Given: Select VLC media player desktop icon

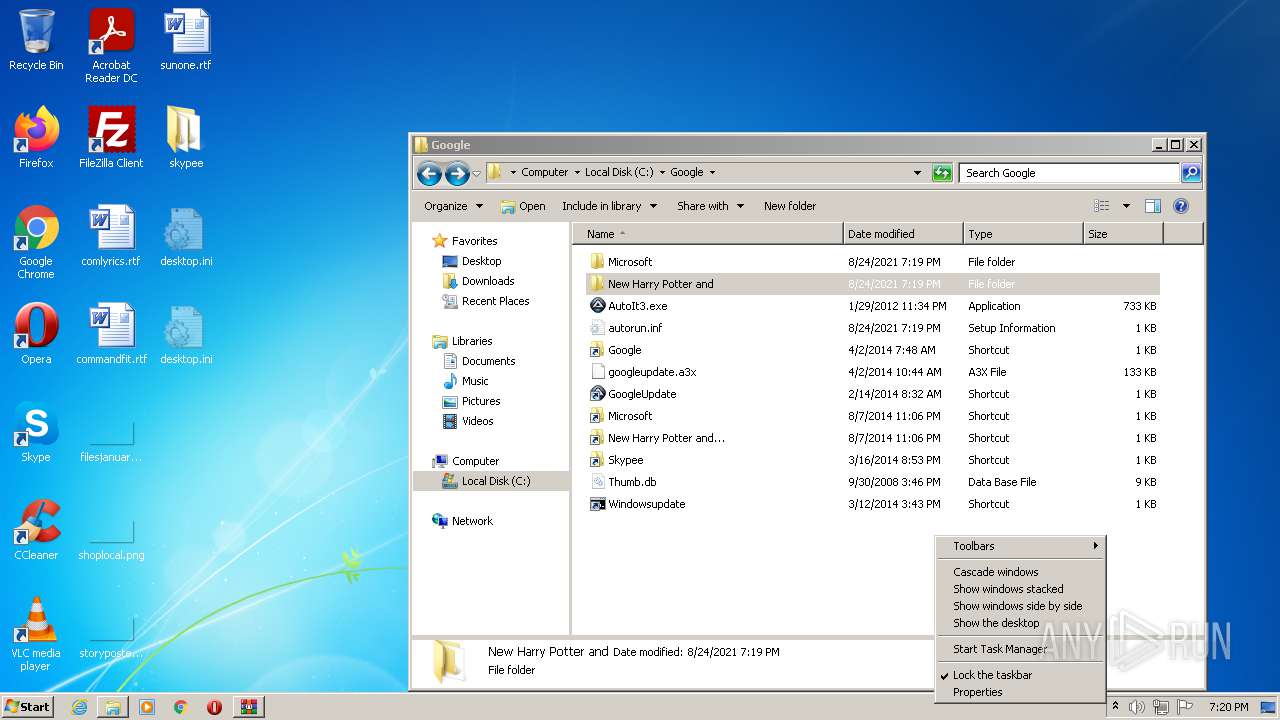Looking at the screenshot, I should [36, 634].
